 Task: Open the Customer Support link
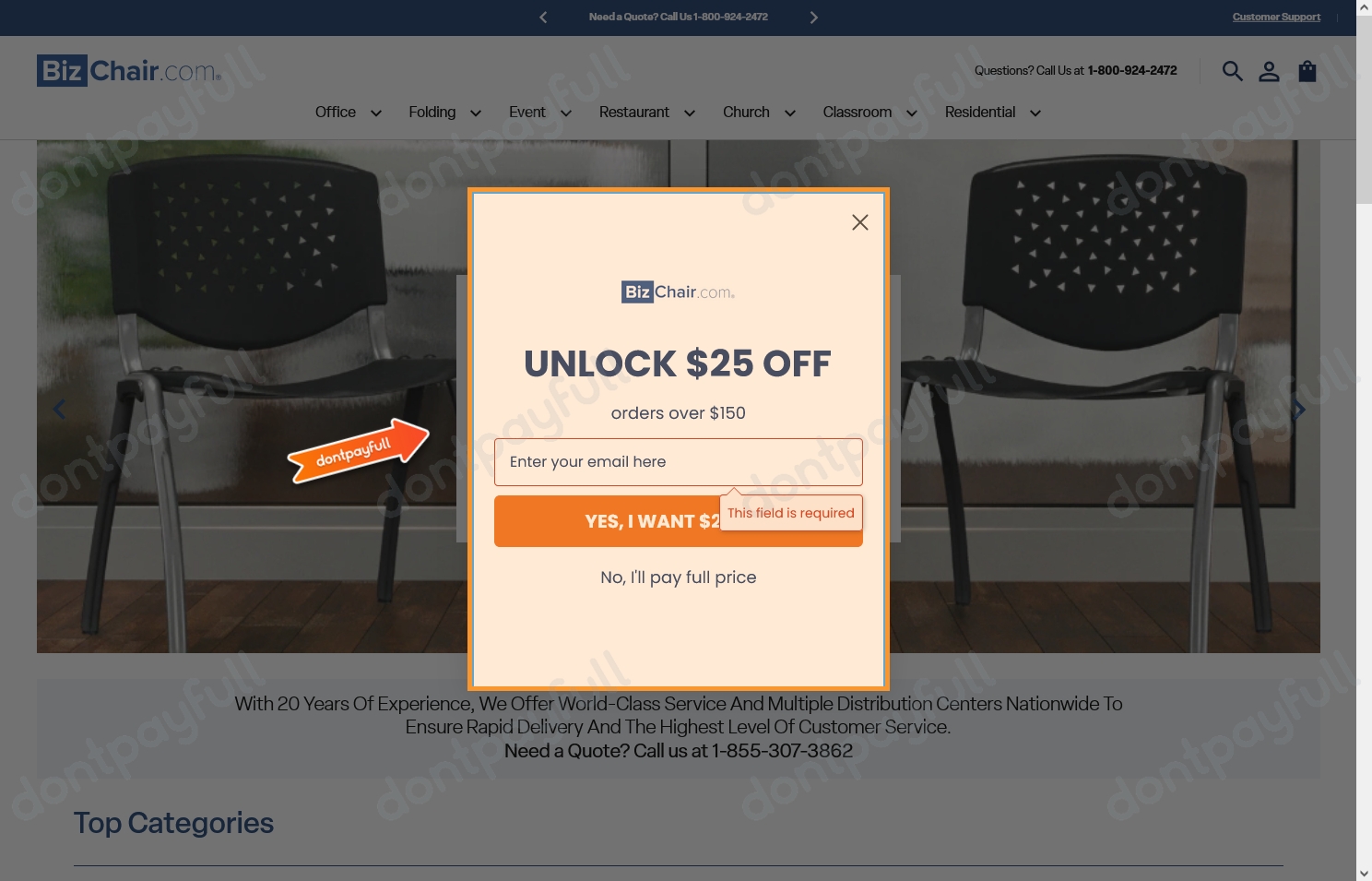pyautogui.click(x=1276, y=17)
